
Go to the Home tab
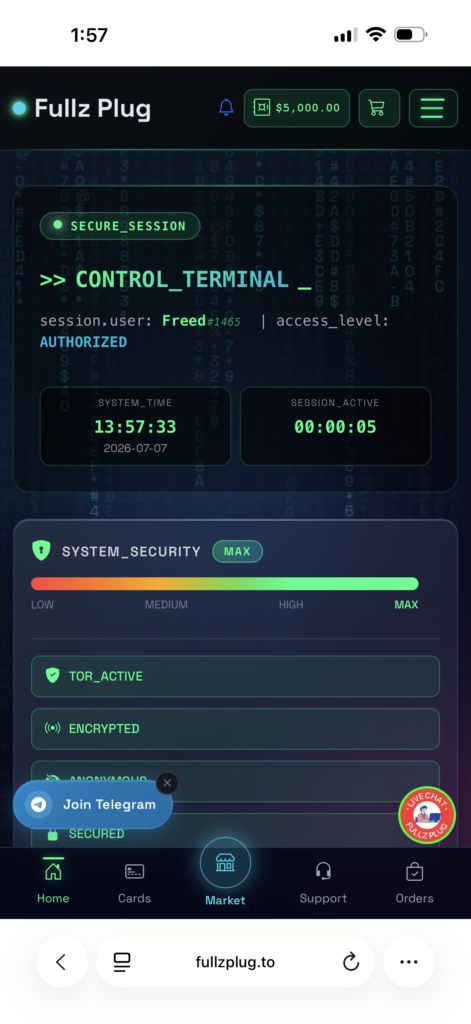[53, 882]
